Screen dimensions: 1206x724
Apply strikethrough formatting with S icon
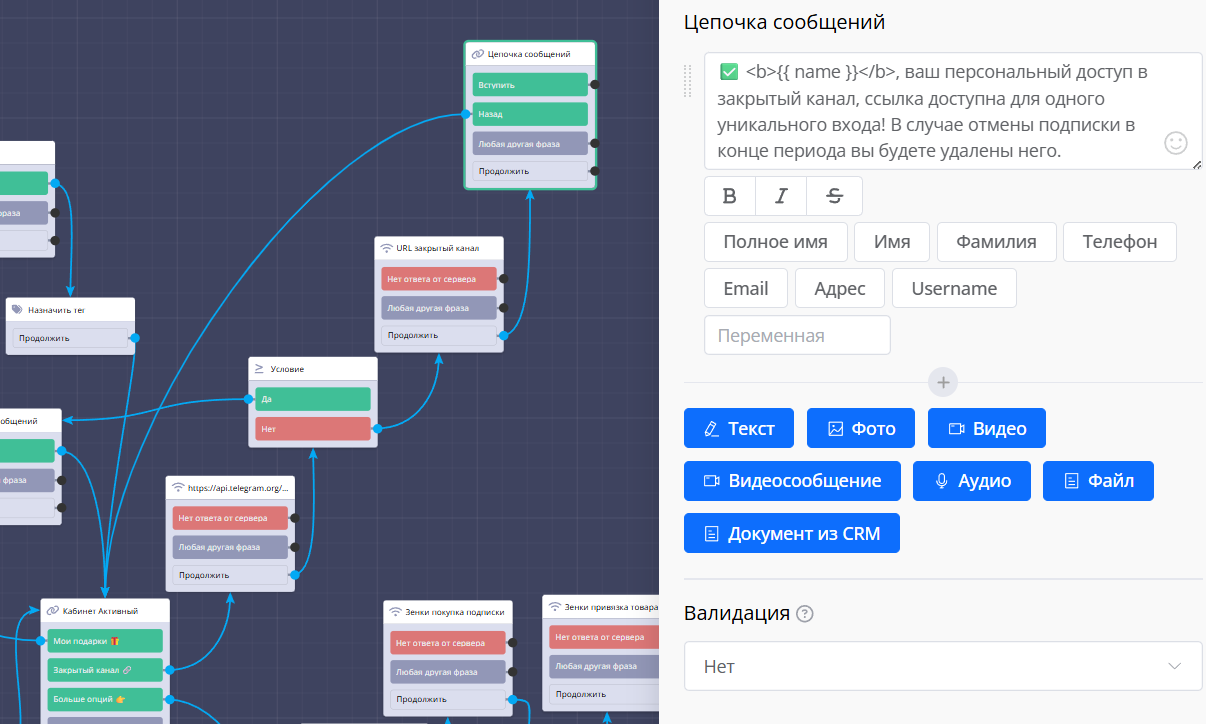(x=835, y=196)
